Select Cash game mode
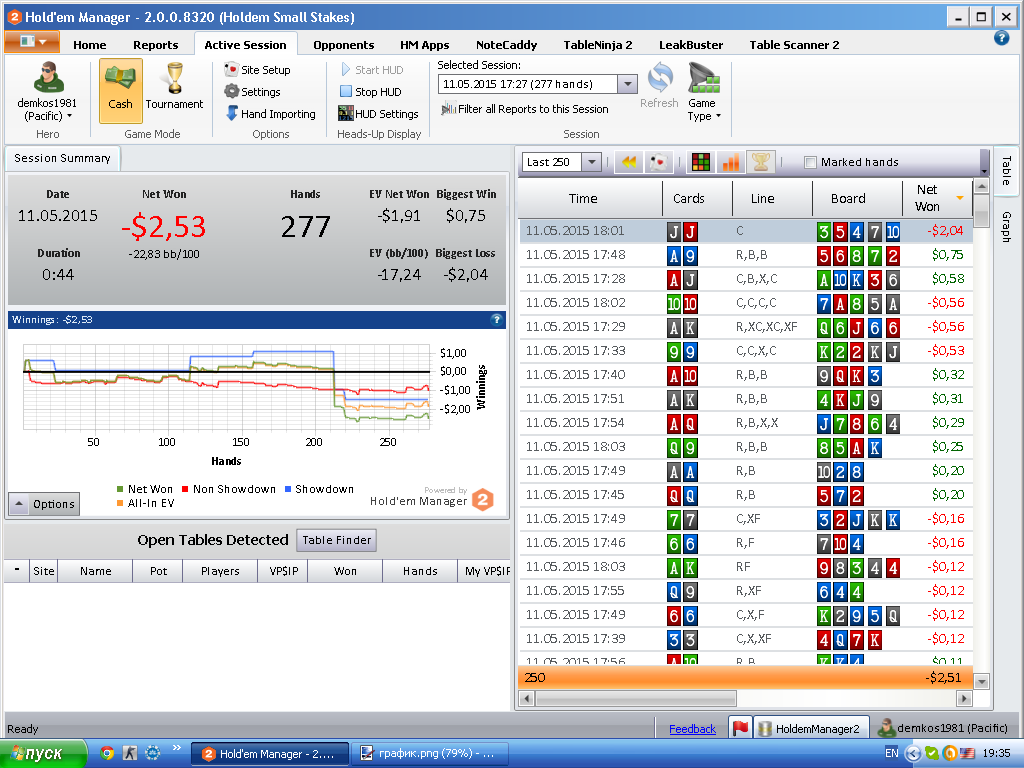The width and height of the screenshot is (1024, 768). (x=120, y=90)
